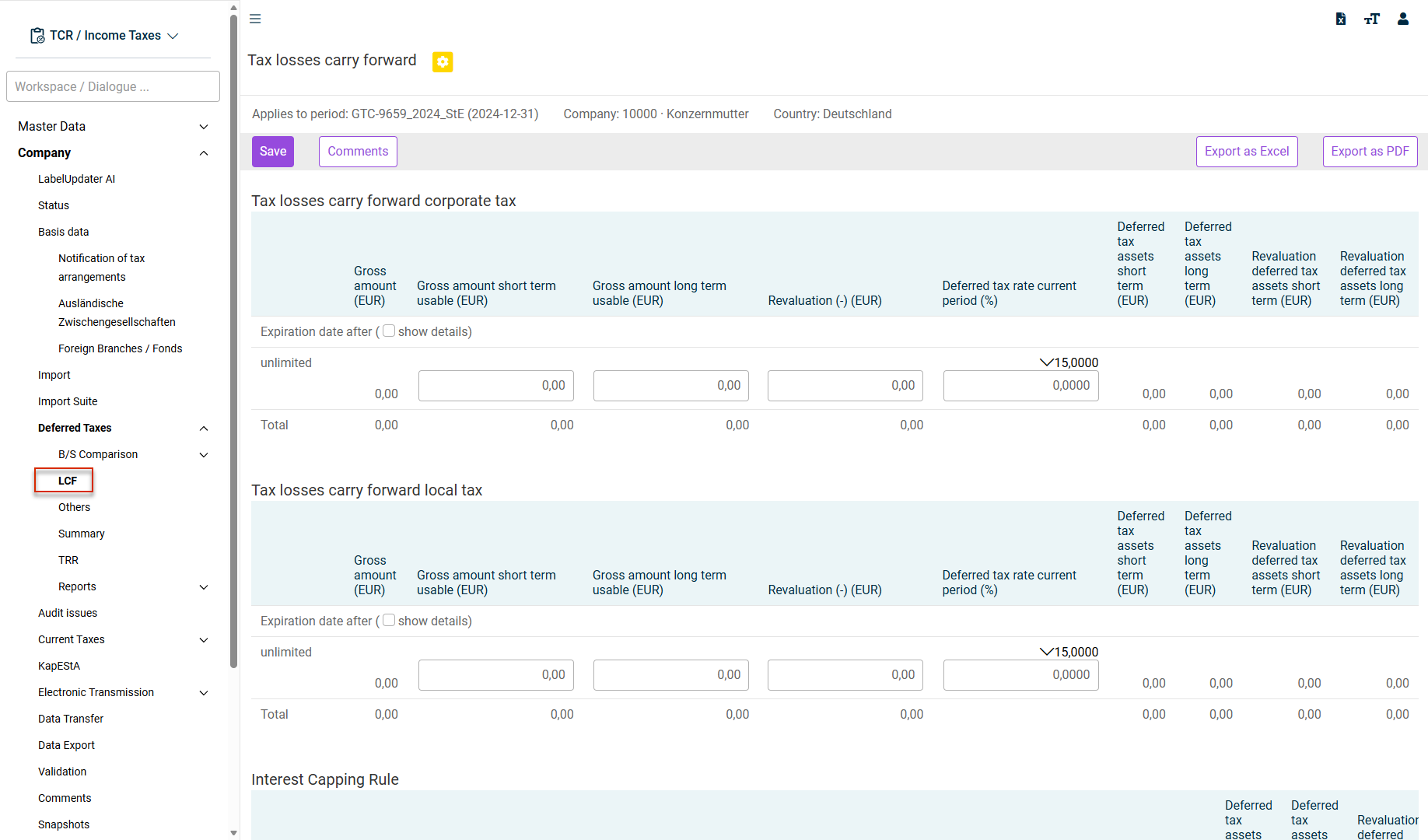Expand B/S Comparison submenu
This screenshot has width=1428, height=840.
[x=204, y=454]
